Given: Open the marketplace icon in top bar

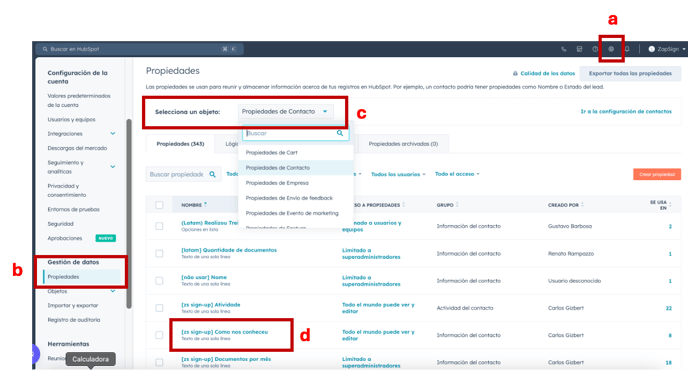Looking at the screenshot, I should 579,49.
